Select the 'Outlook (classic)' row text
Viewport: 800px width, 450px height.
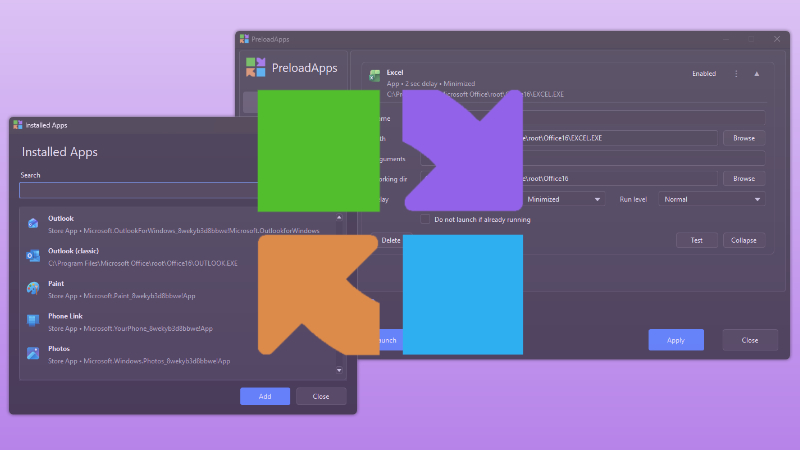73,251
